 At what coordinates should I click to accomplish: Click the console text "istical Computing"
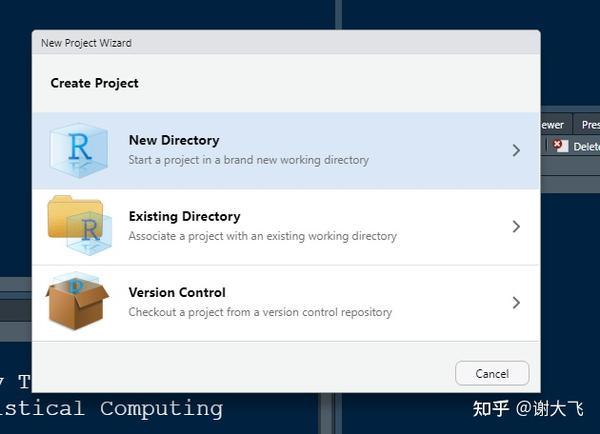(110, 408)
